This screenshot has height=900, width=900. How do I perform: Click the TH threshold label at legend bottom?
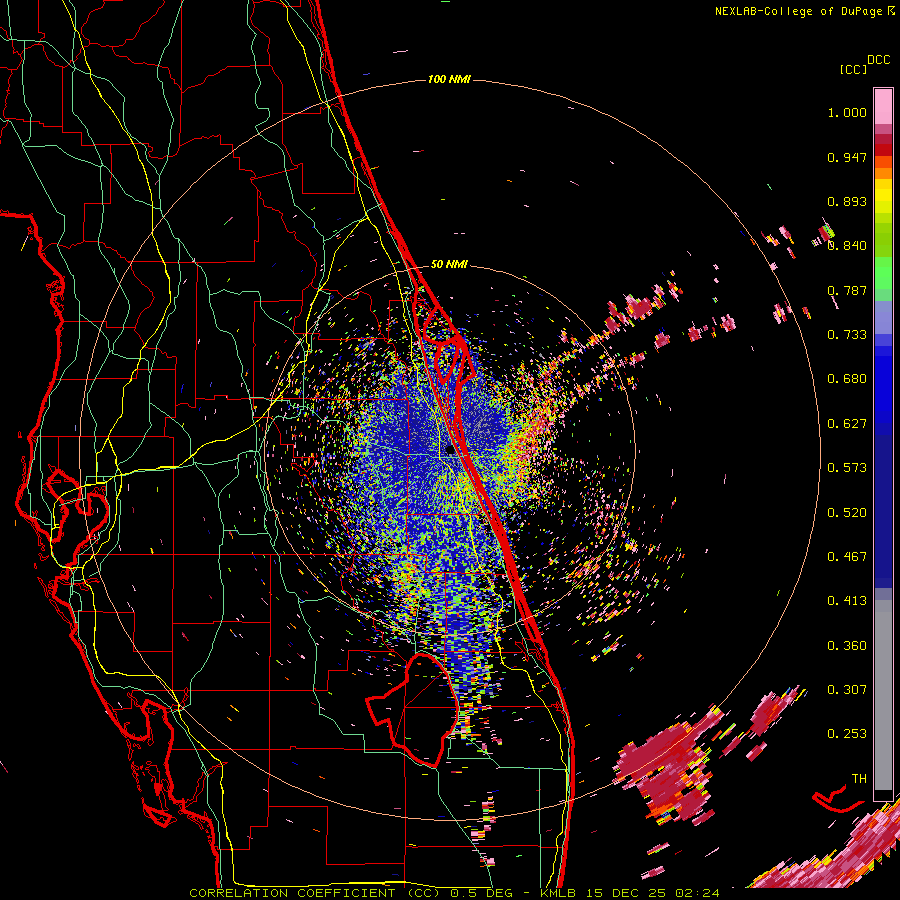(859, 779)
